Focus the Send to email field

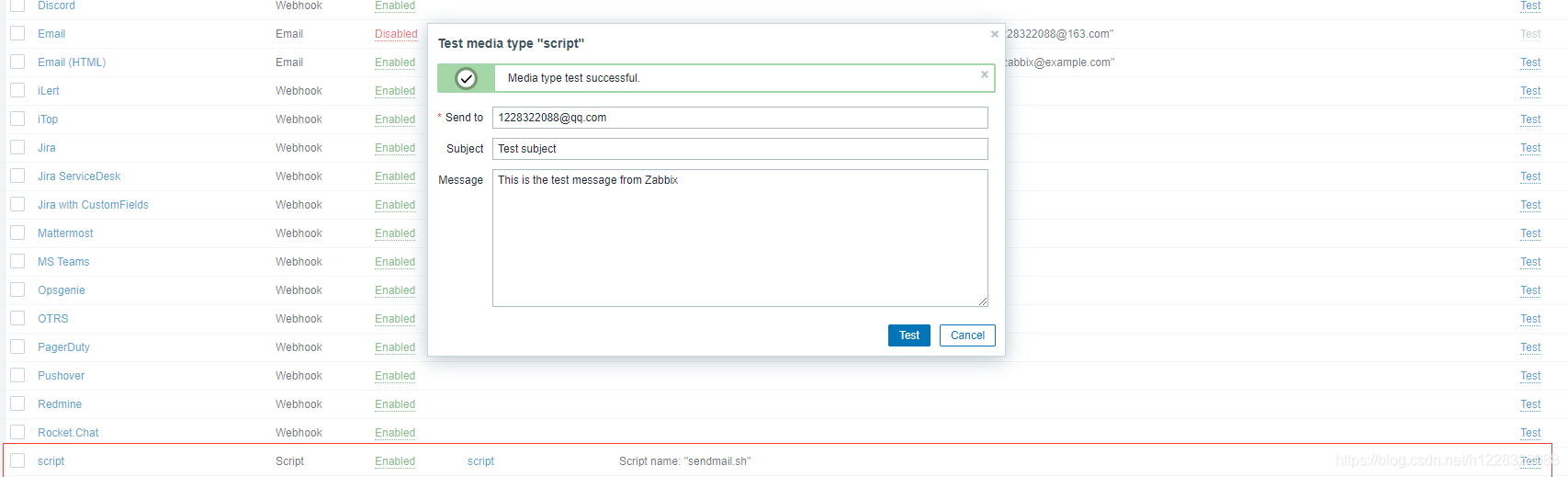tap(740, 118)
